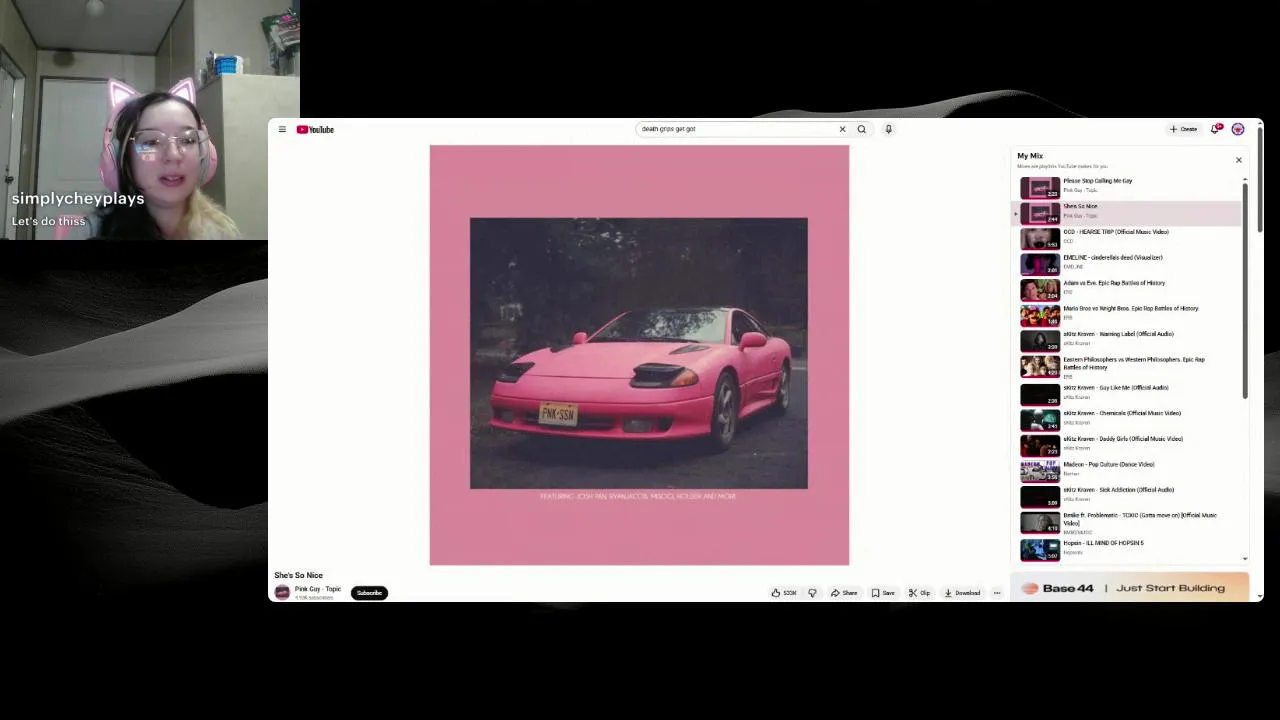The width and height of the screenshot is (1280, 720).
Task: Open more actions three-dot menu
Action: click(996, 593)
